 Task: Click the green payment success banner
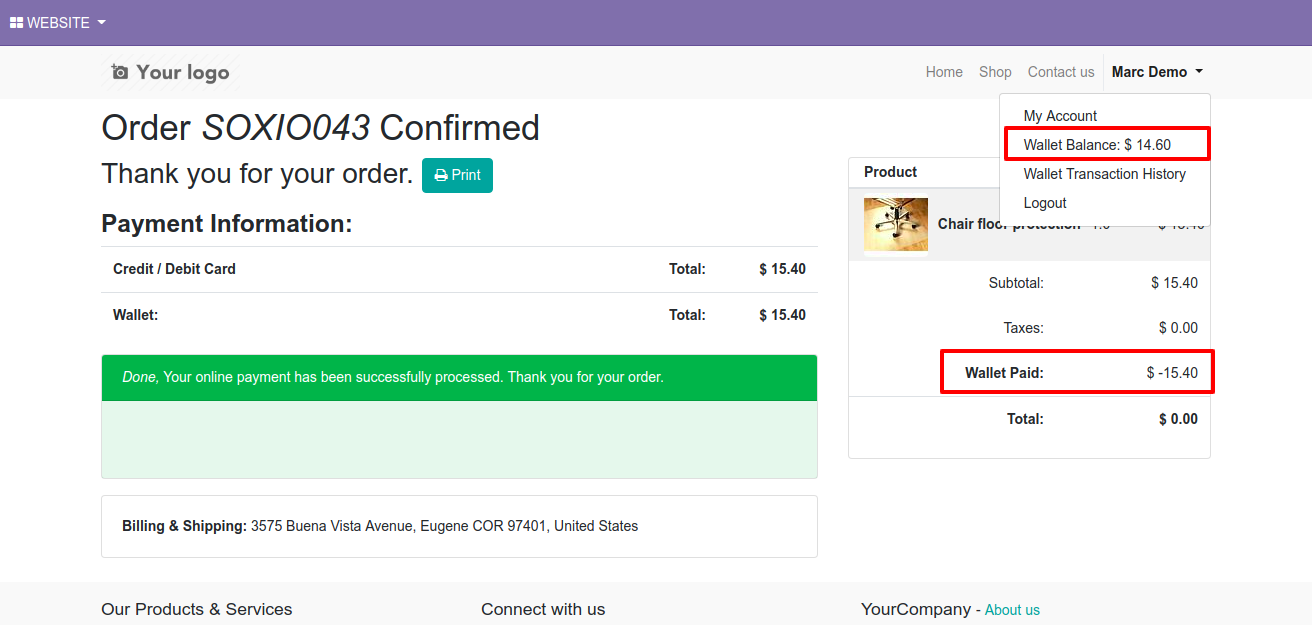click(x=459, y=377)
